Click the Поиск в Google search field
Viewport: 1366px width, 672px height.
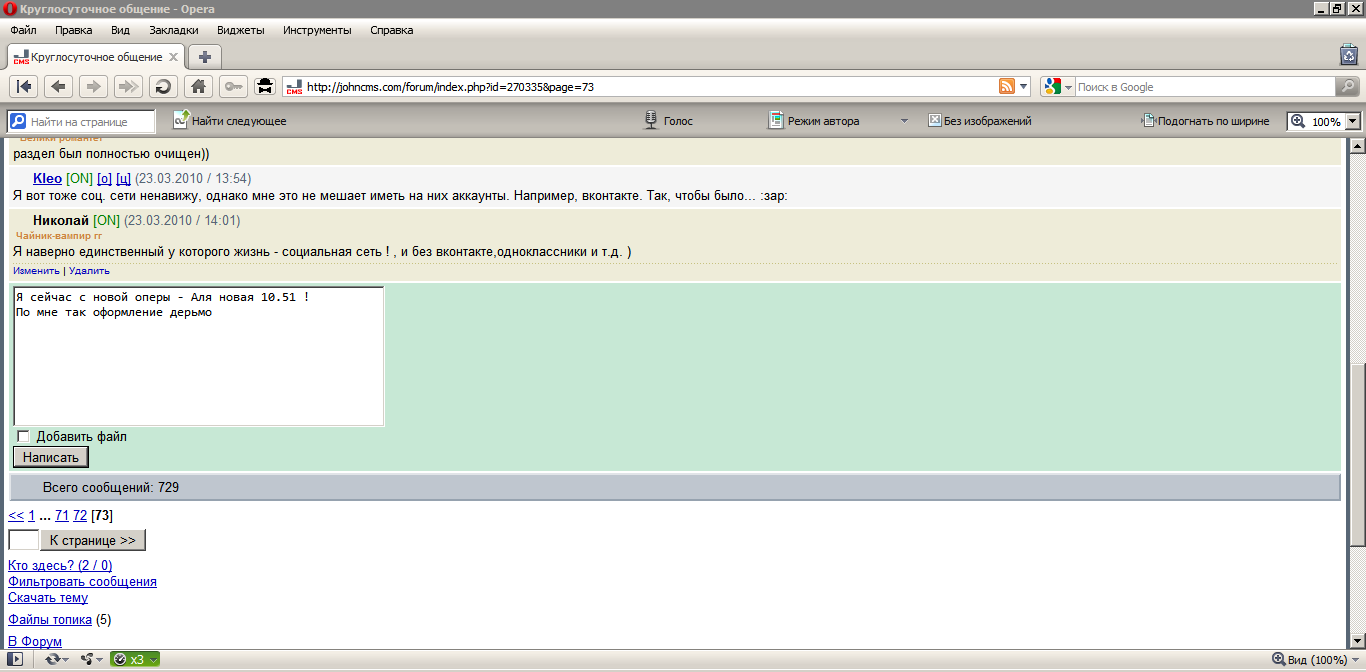1205,87
